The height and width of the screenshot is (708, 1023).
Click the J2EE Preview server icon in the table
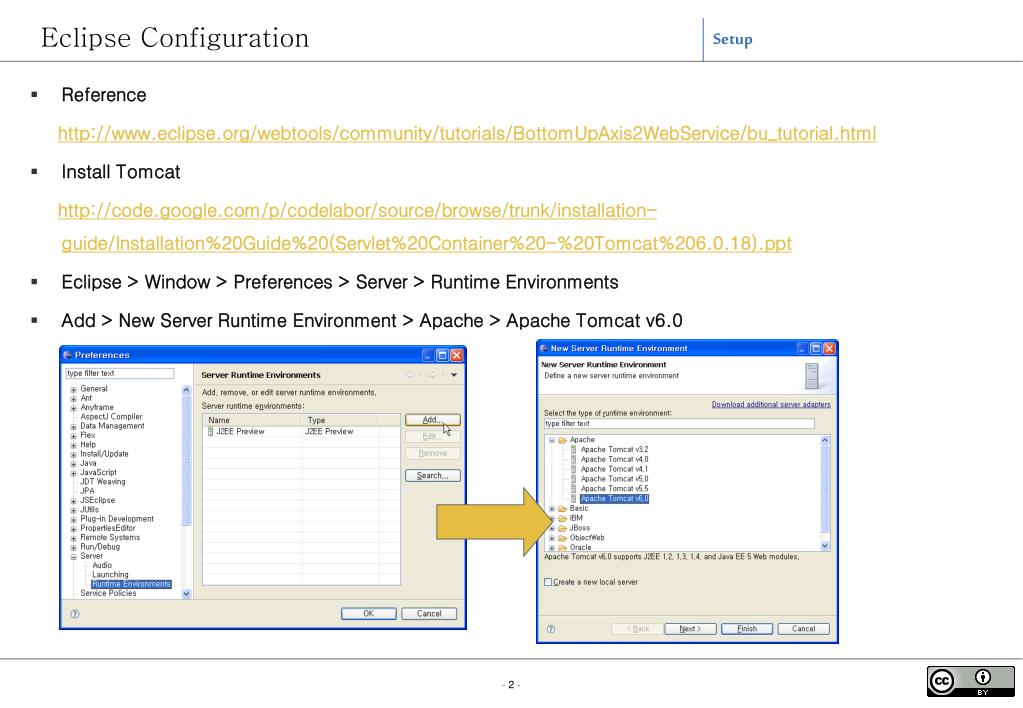tap(211, 431)
